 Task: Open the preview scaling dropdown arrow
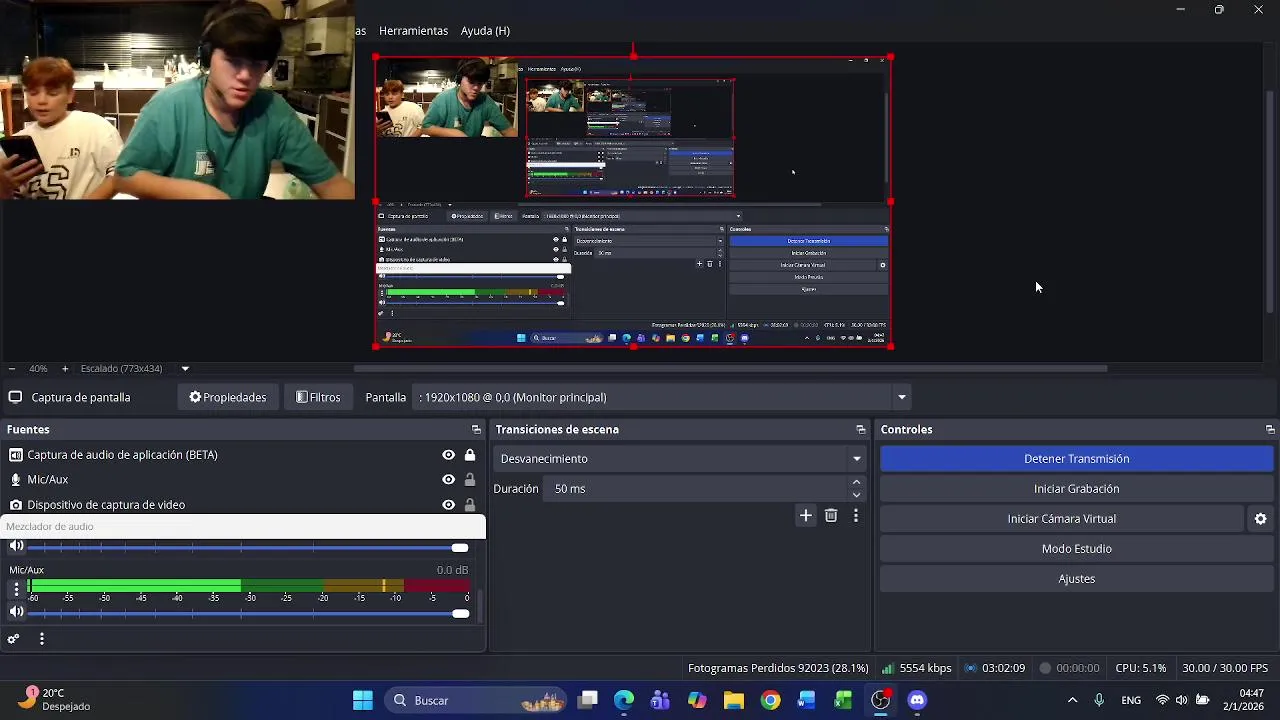point(185,369)
